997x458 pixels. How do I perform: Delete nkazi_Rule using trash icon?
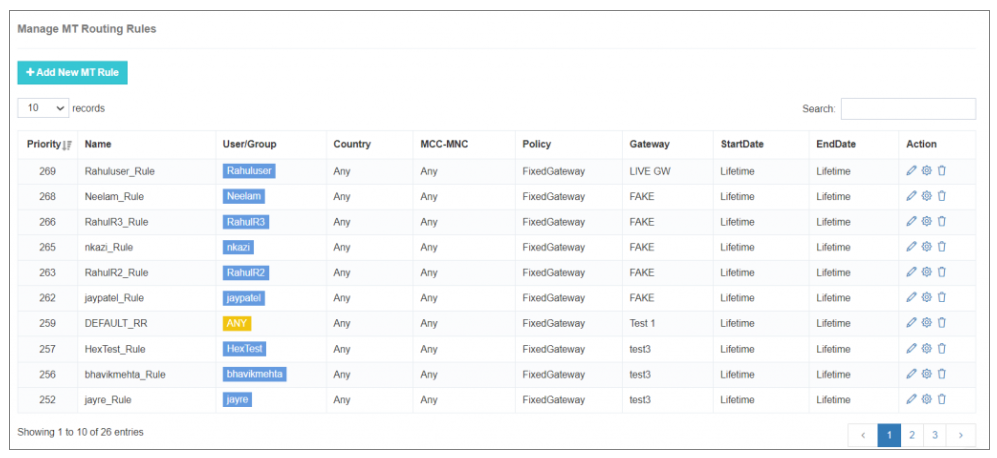[942, 247]
